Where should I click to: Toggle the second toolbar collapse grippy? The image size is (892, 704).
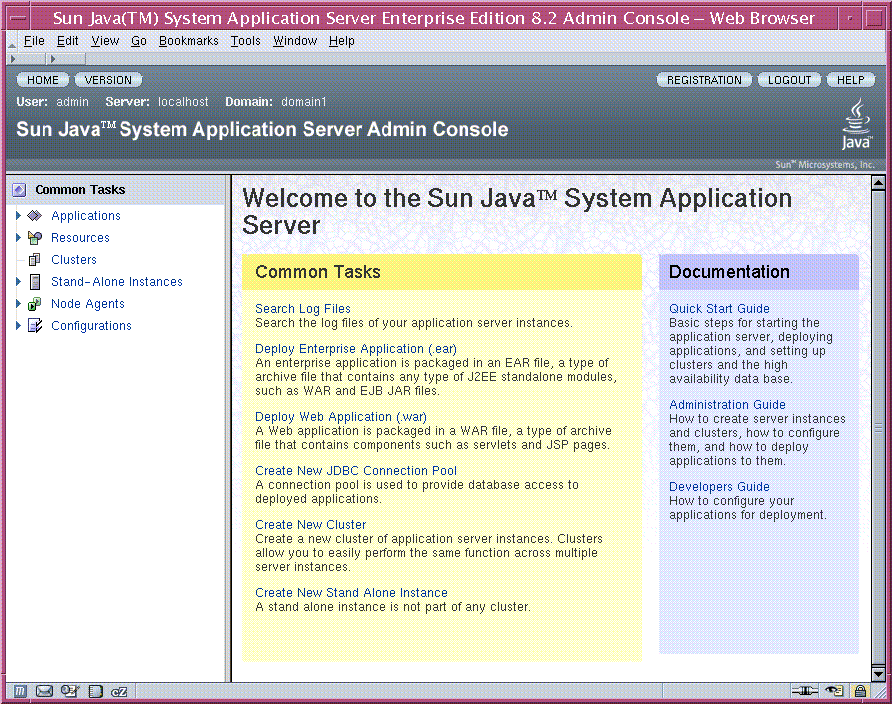(x=53, y=59)
